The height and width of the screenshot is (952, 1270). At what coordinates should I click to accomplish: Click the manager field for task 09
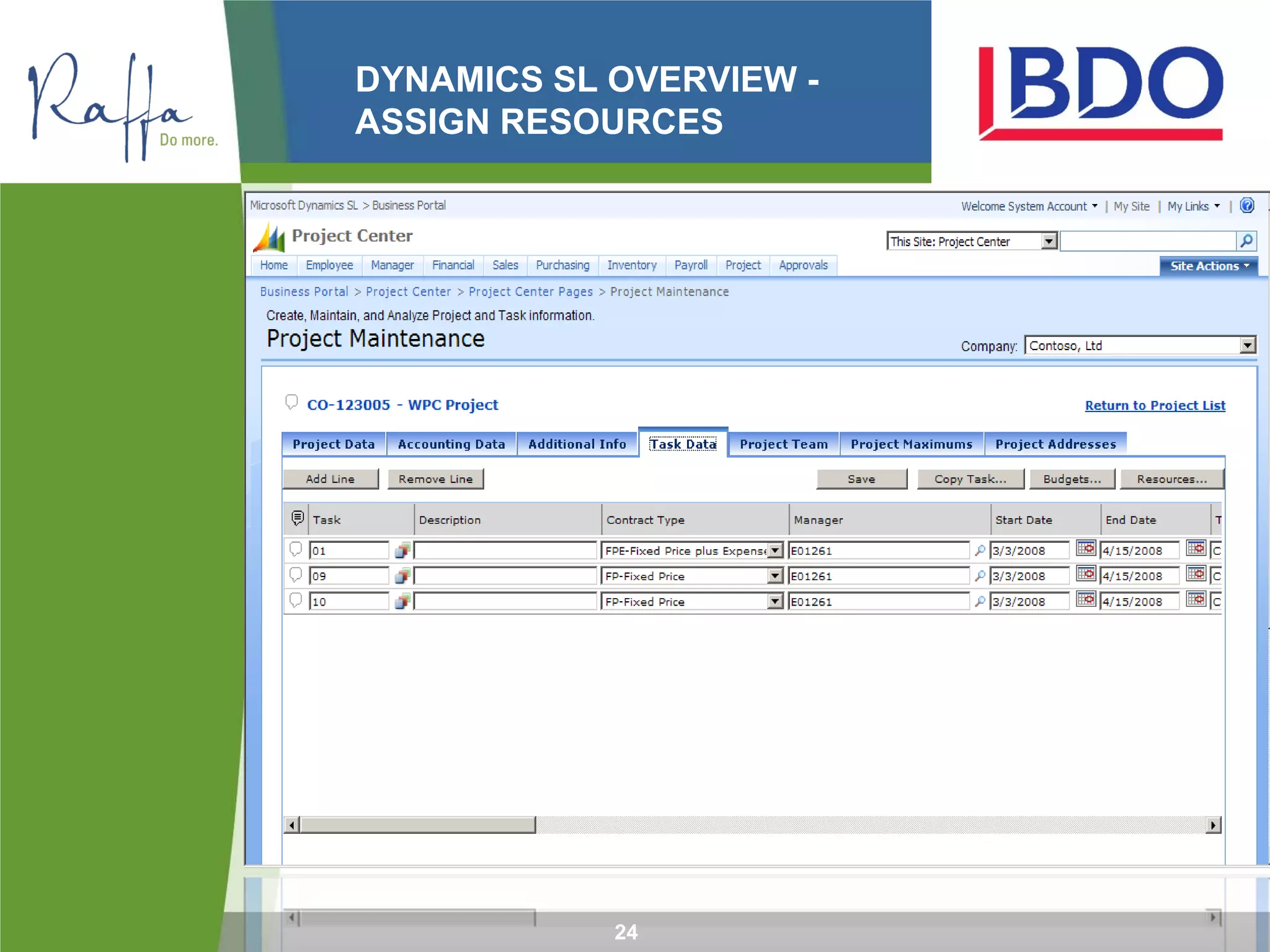[879, 576]
